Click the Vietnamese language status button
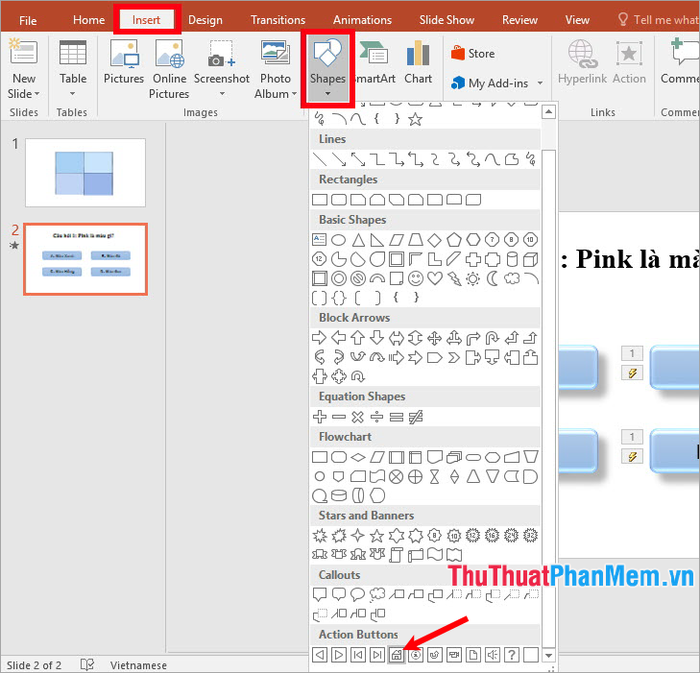The height and width of the screenshot is (673, 700). (138, 665)
